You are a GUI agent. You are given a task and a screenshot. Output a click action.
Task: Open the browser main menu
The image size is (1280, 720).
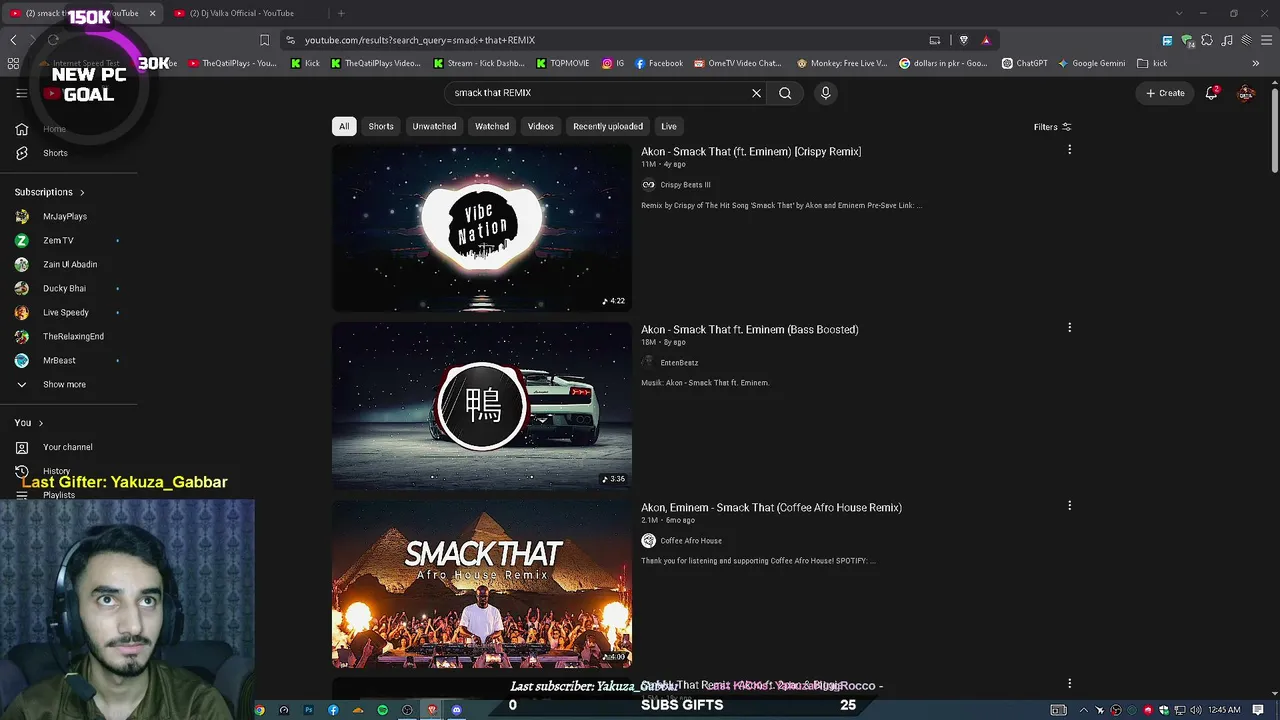click(1266, 40)
